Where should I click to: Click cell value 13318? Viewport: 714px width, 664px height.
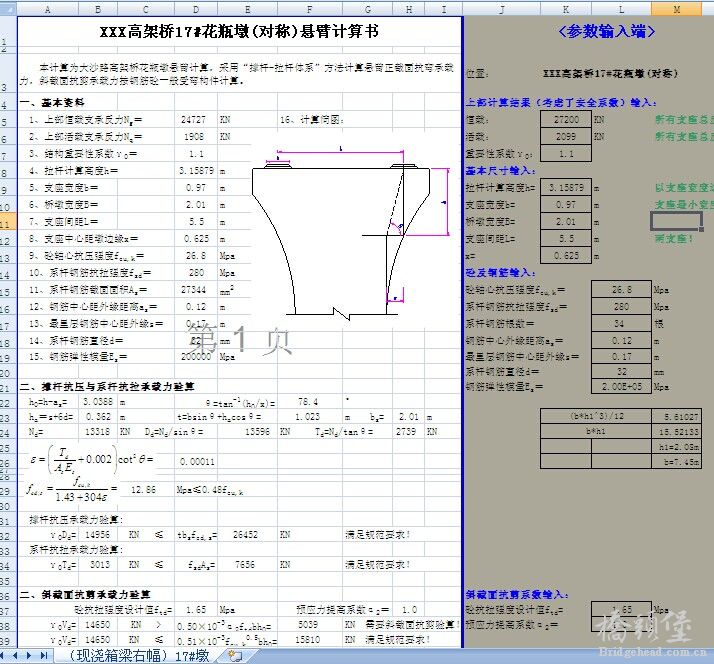pos(97,431)
